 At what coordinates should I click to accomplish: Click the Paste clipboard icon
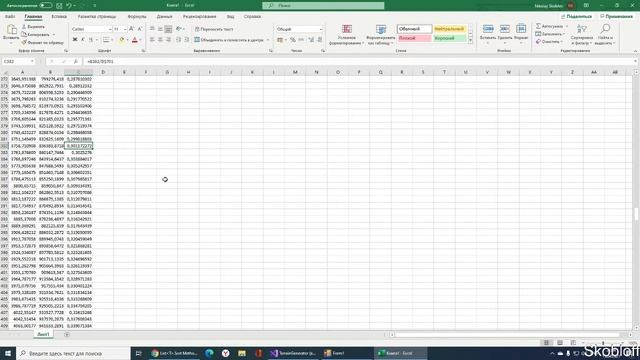11,30
